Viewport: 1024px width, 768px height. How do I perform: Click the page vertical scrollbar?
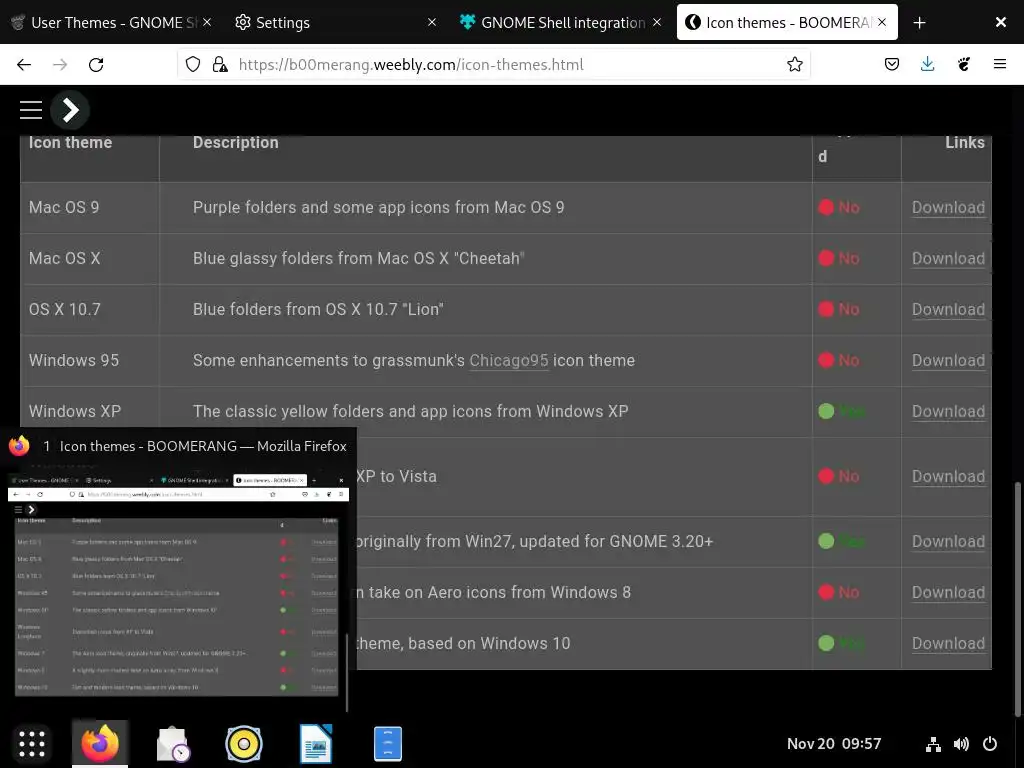(x=1016, y=599)
